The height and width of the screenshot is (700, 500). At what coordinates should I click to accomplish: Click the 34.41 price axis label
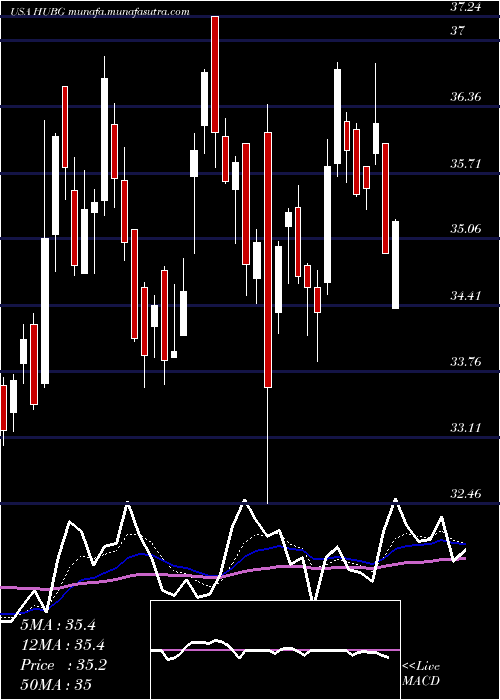pyautogui.click(x=468, y=295)
